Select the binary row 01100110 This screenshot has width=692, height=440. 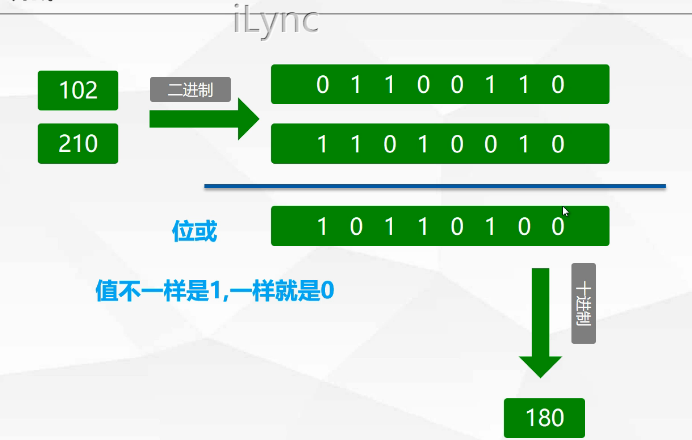[x=440, y=84]
